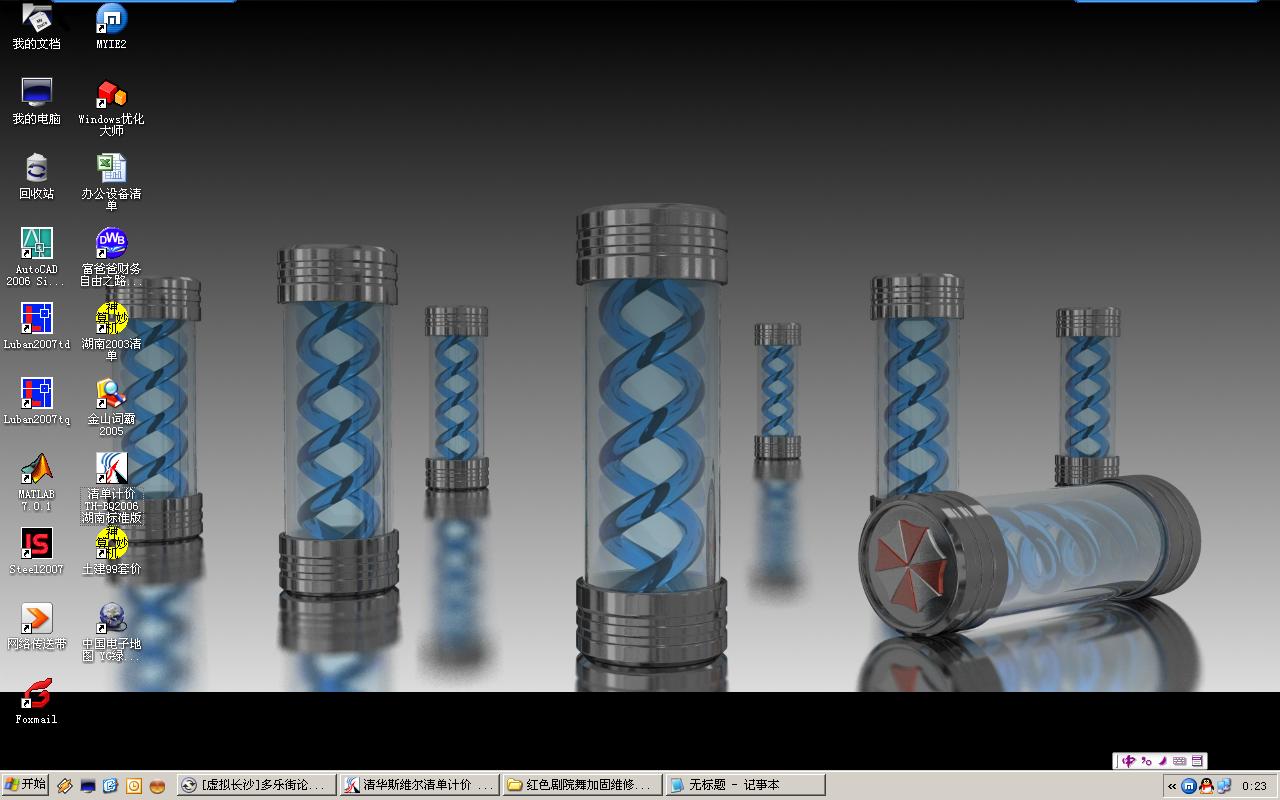Click the Windows优化大师 desktop icon
This screenshot has width=1280, height=800.
pos(111,94)
